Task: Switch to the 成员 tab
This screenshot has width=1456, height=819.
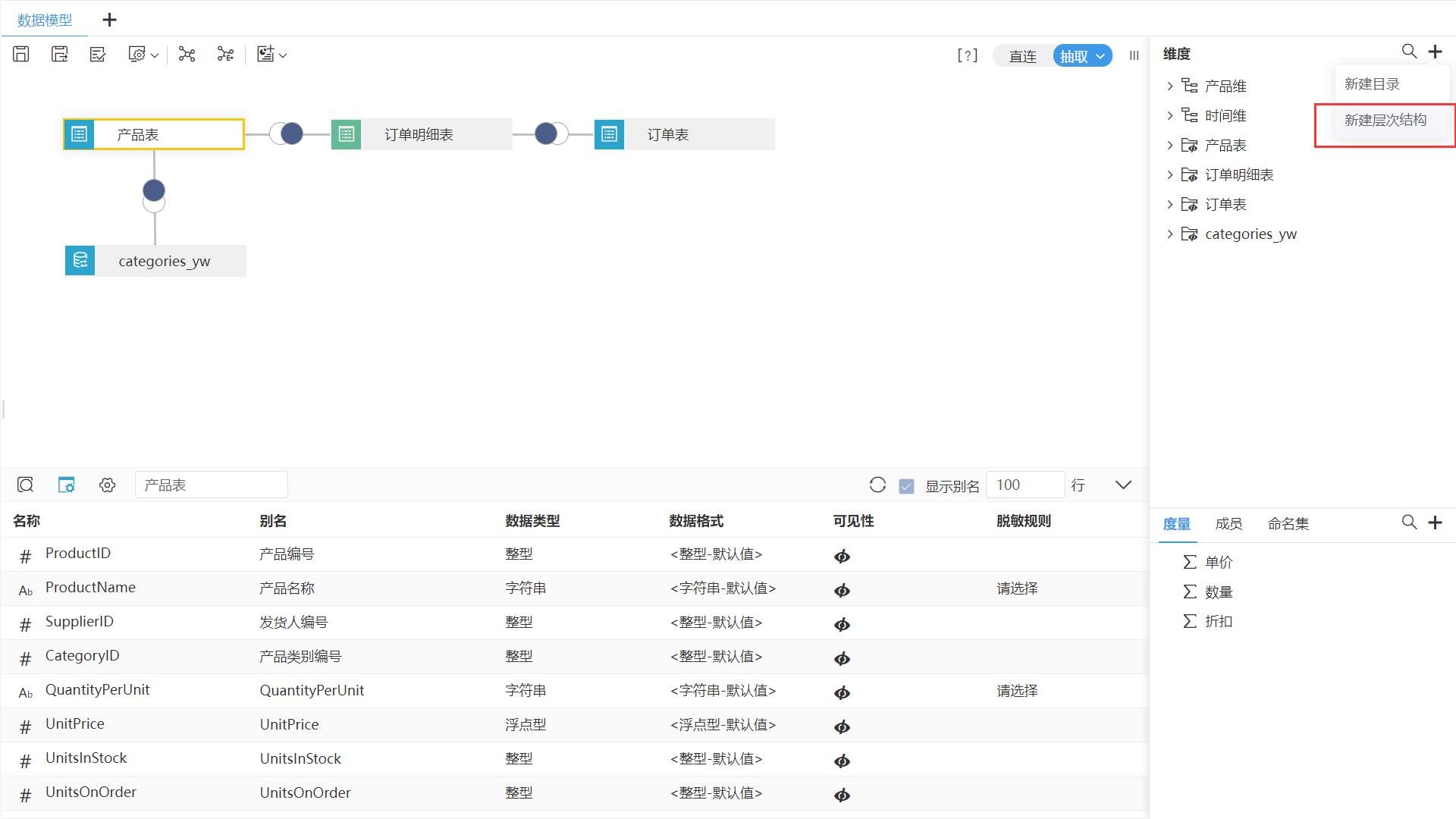Action: [x=1228, y=523]
